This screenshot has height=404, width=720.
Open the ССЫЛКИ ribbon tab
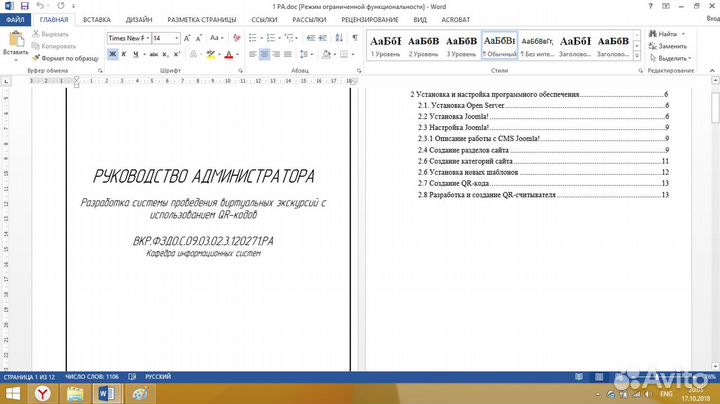[264, 19]
